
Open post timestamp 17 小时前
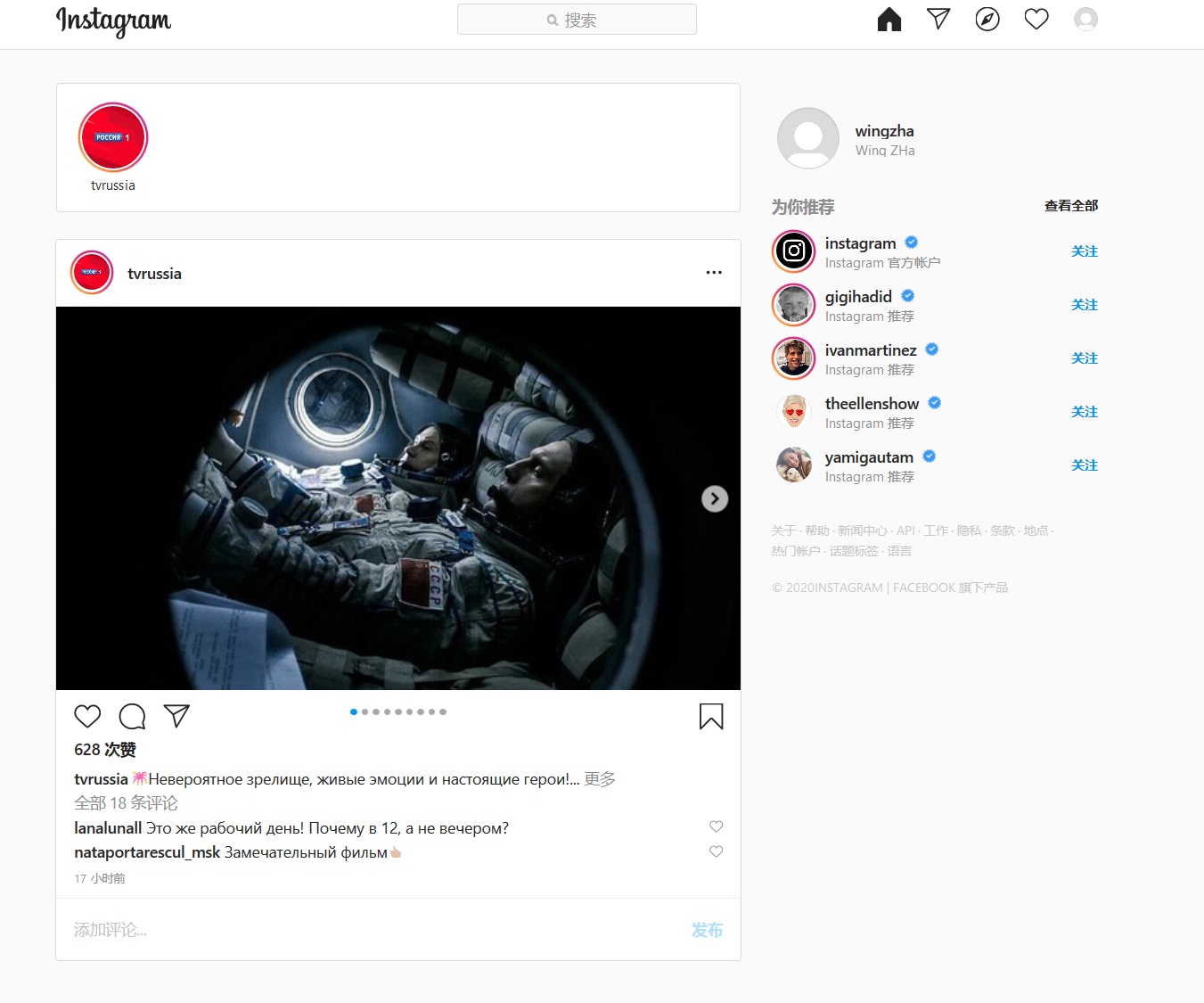tap(100, 878)
